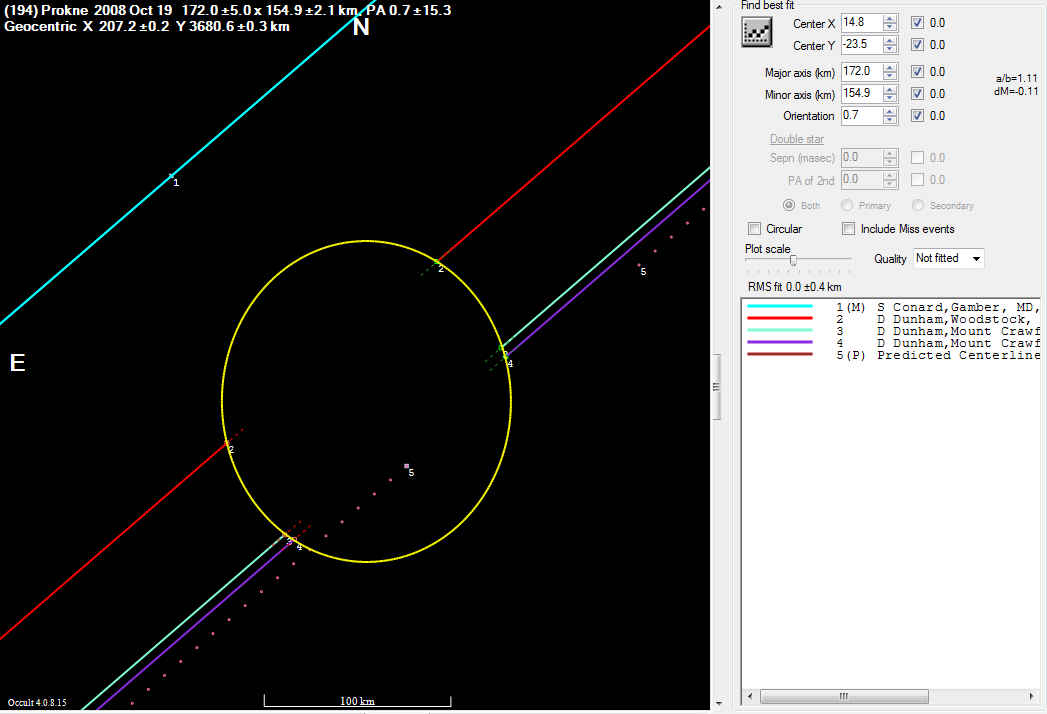
Task: Click the plot splitter grip handle
Action: coord(716,387)
